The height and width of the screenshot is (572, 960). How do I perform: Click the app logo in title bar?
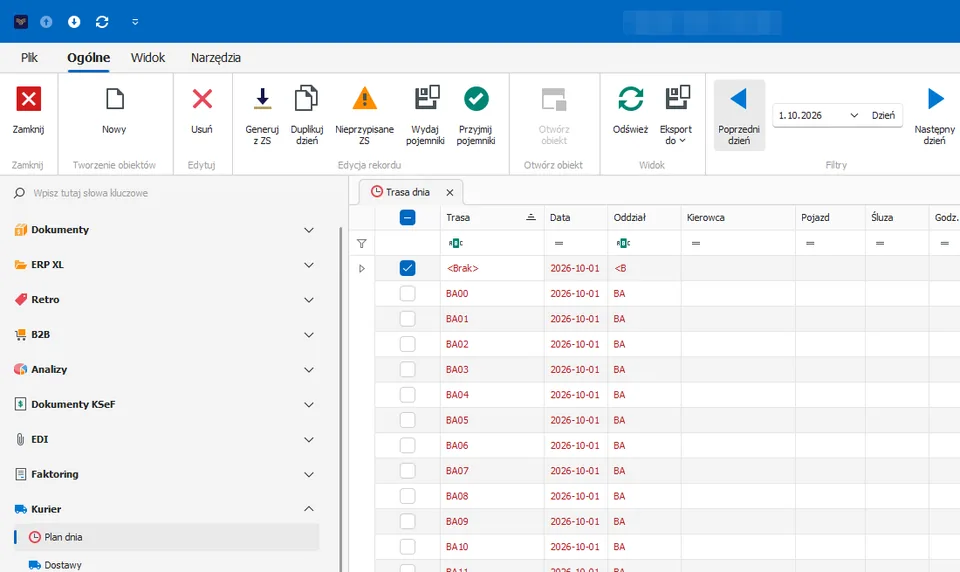coord(21,21)
